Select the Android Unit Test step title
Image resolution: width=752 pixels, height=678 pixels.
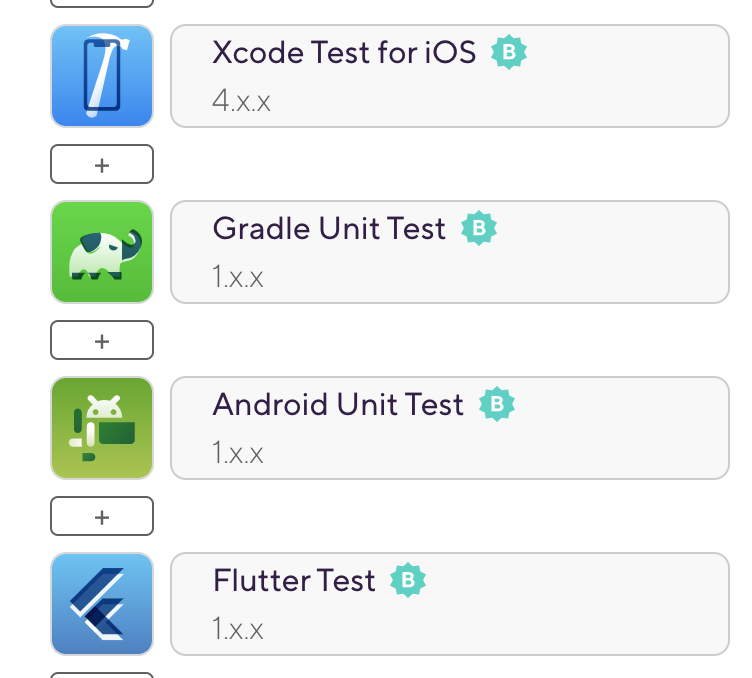[338, 404]
